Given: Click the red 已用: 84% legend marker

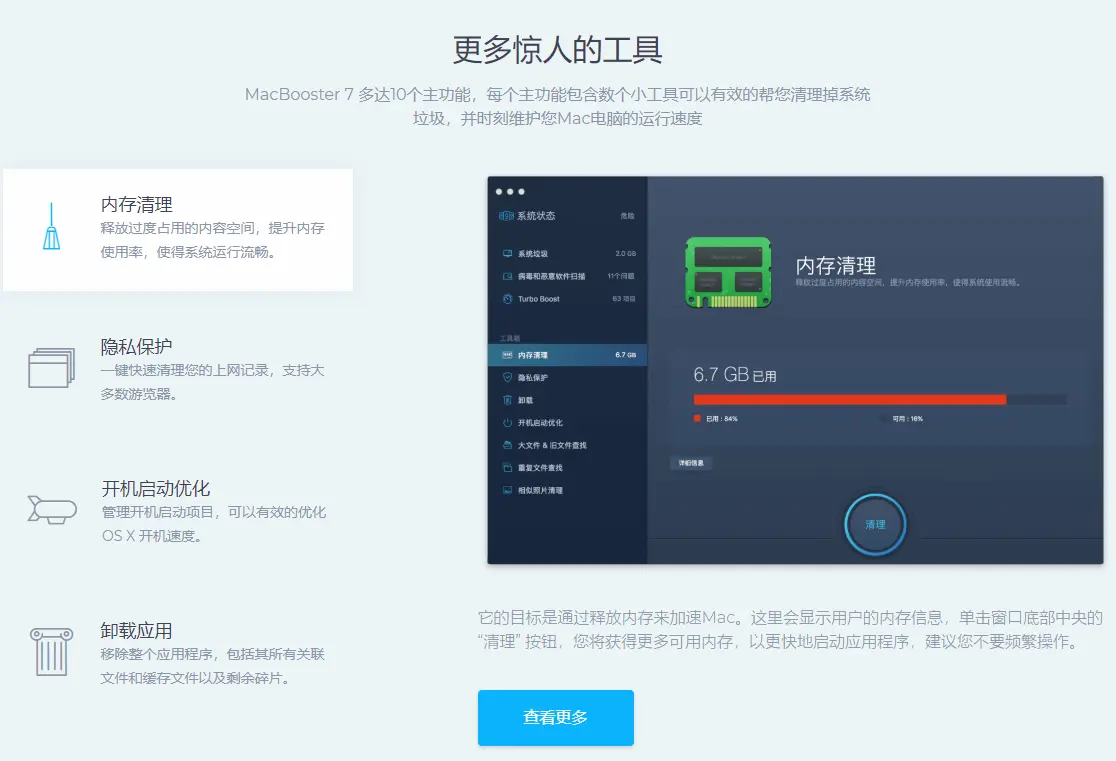Looking at the screenshot, I should click(x=698, y=419).
